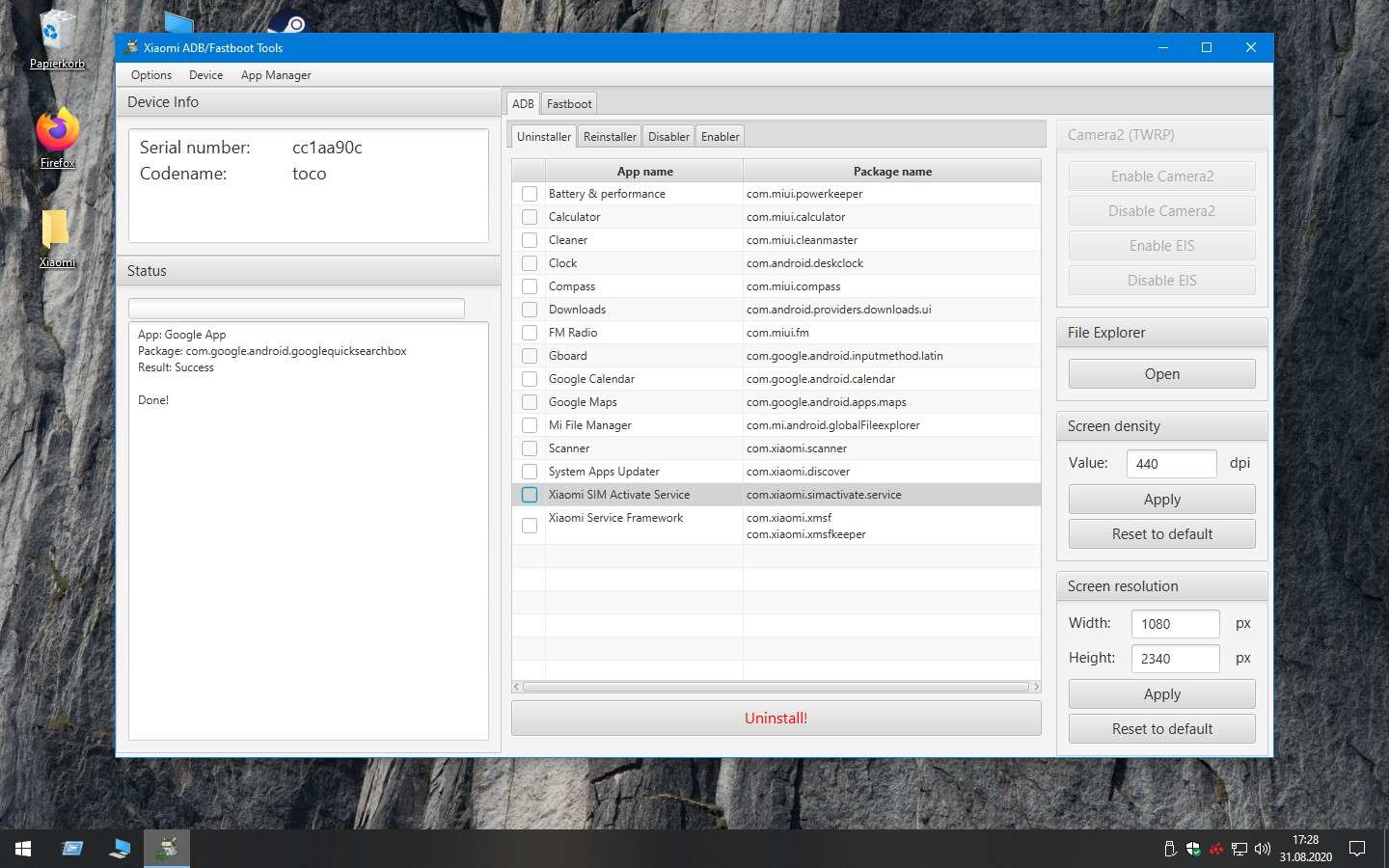Select the FM Radio checkbox
This screenshot has height=868, width=1389.
530,333
